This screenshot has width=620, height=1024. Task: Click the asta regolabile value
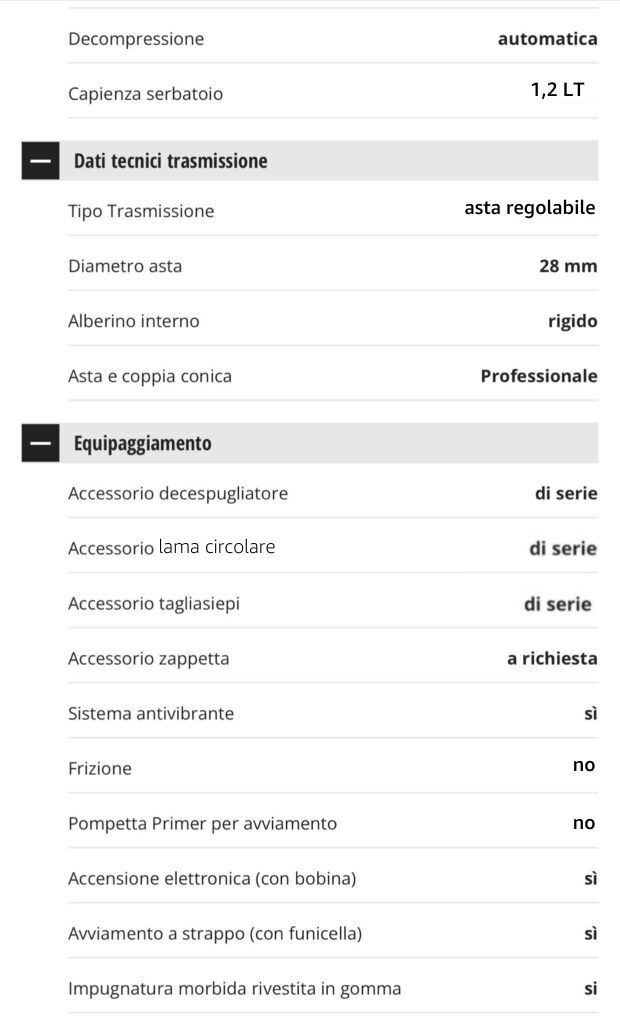[x=529, y=208]
